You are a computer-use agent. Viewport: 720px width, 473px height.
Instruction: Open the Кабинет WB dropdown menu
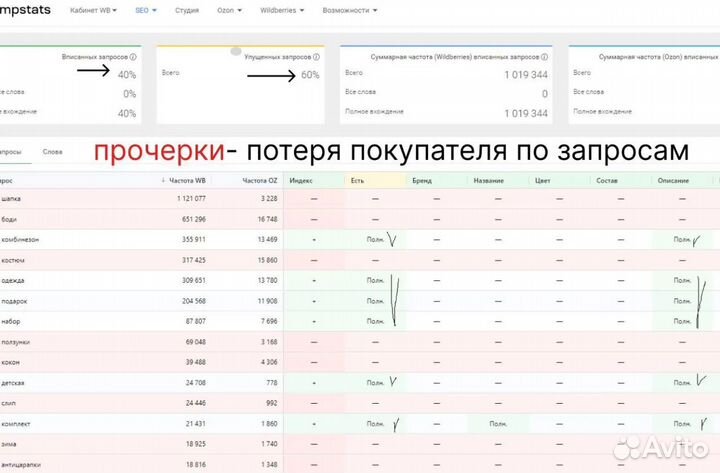pos(93,10)
